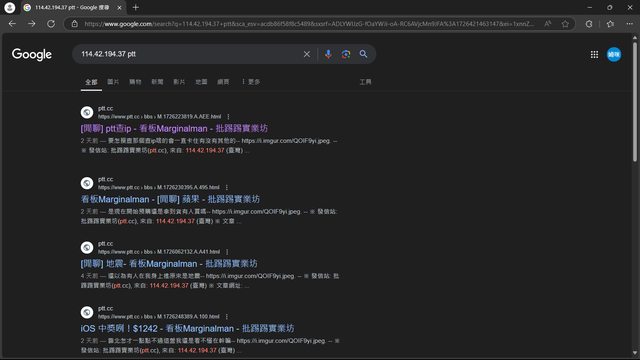Image resolution: width=640 pixels, height=360 pixels.
Task: Open the three-dot options for the first ptt.cc result
Action: tap(228, 117)
